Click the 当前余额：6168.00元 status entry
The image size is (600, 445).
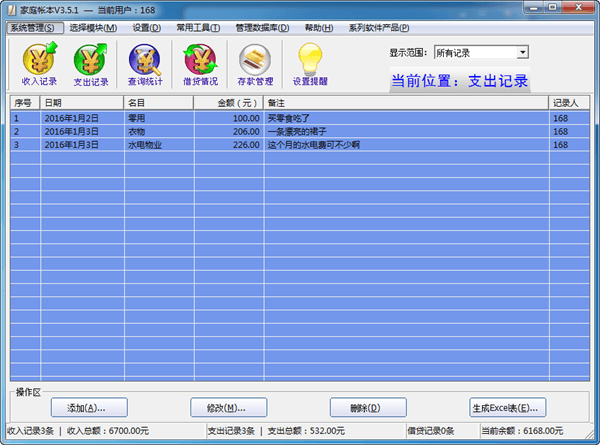[x=522, y=431]
